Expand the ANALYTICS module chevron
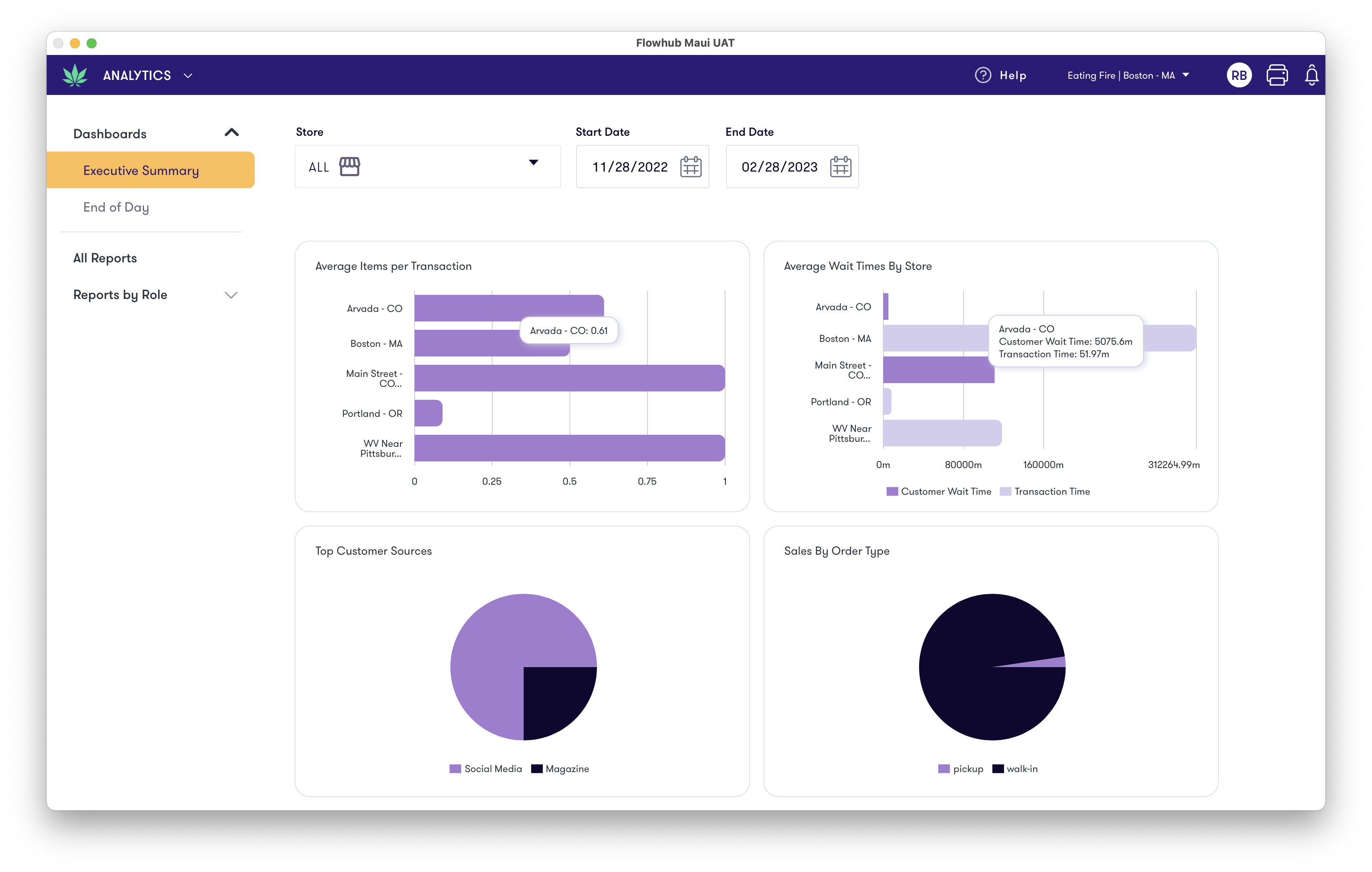Viewport: 1372px width, 872px height. pyautogui.click(x=188, y=76)
